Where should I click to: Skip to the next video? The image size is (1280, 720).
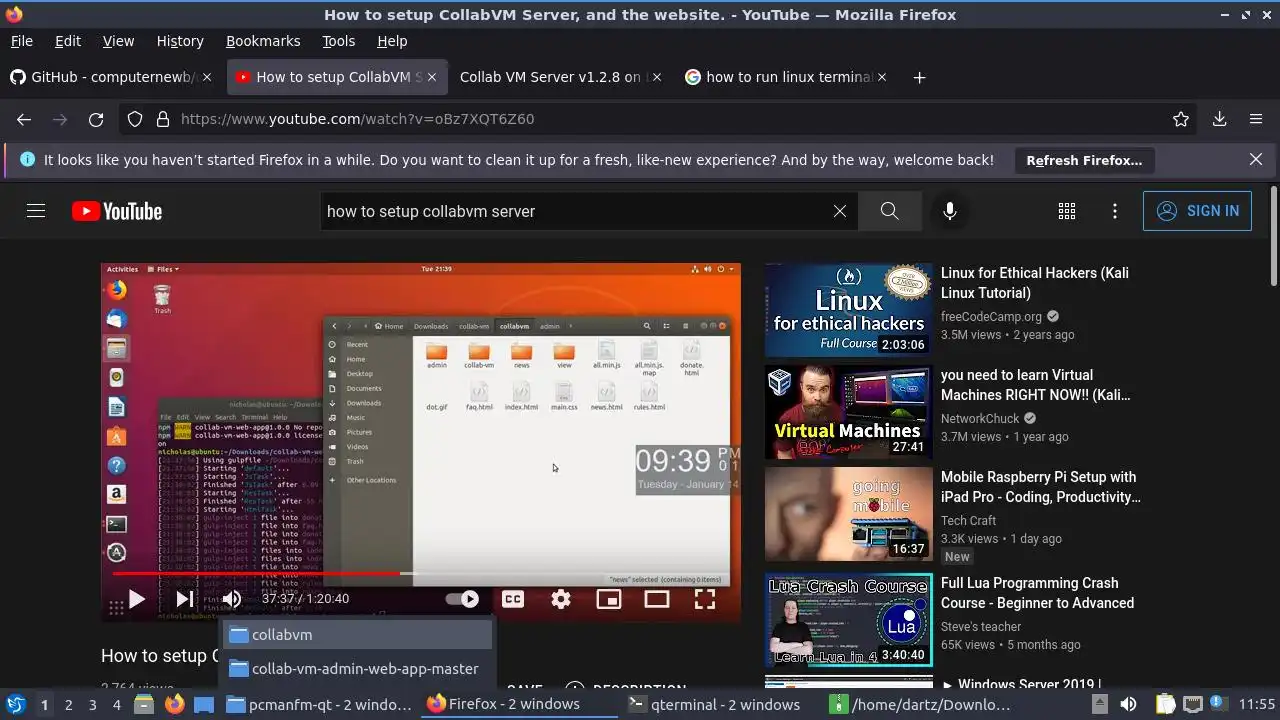tap(185, 599)
